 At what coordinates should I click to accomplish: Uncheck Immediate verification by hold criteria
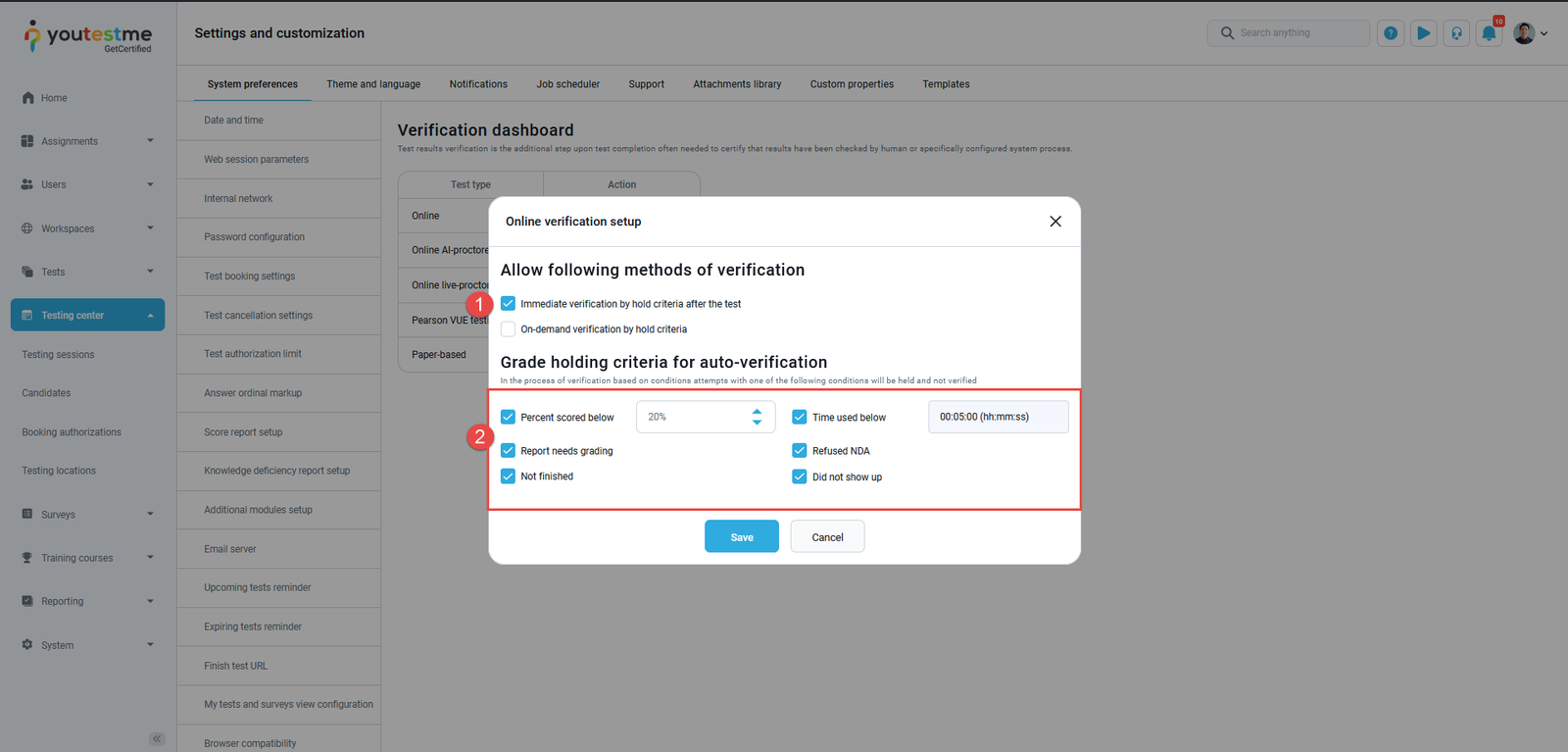(x=508, y=304)
